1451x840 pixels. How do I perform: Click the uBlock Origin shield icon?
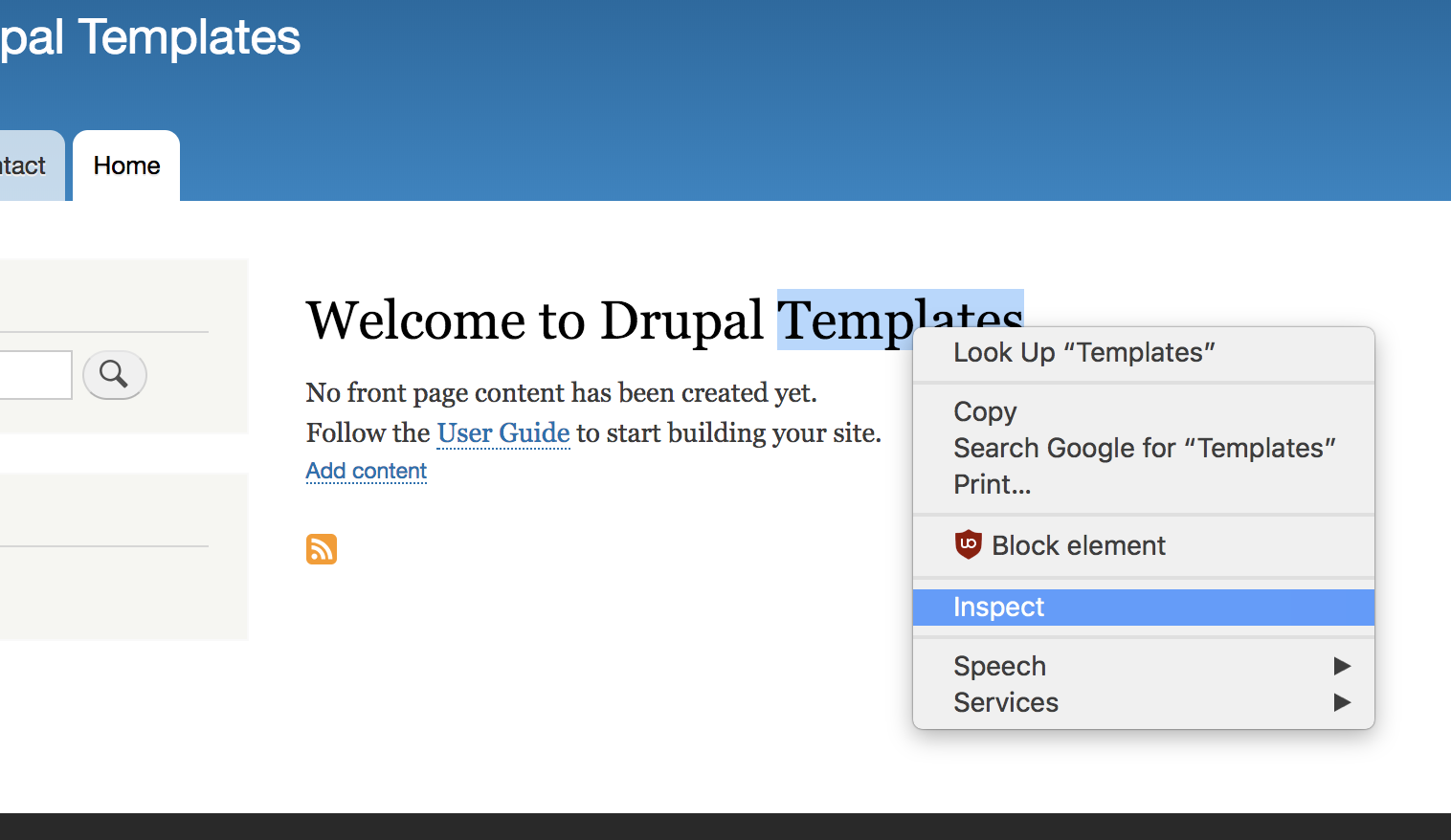(x=969, y=544)
